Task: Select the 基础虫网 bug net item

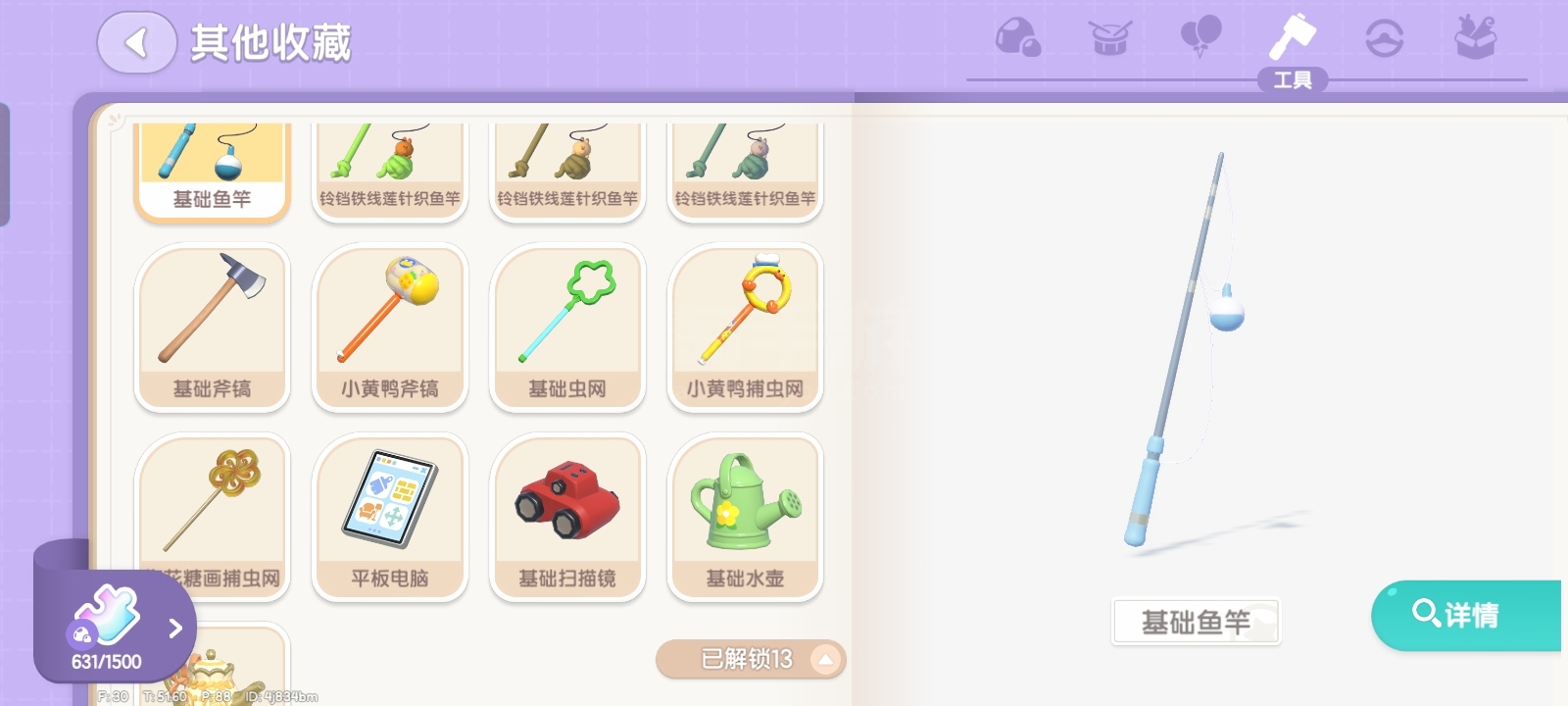Action: coord(567,328)
